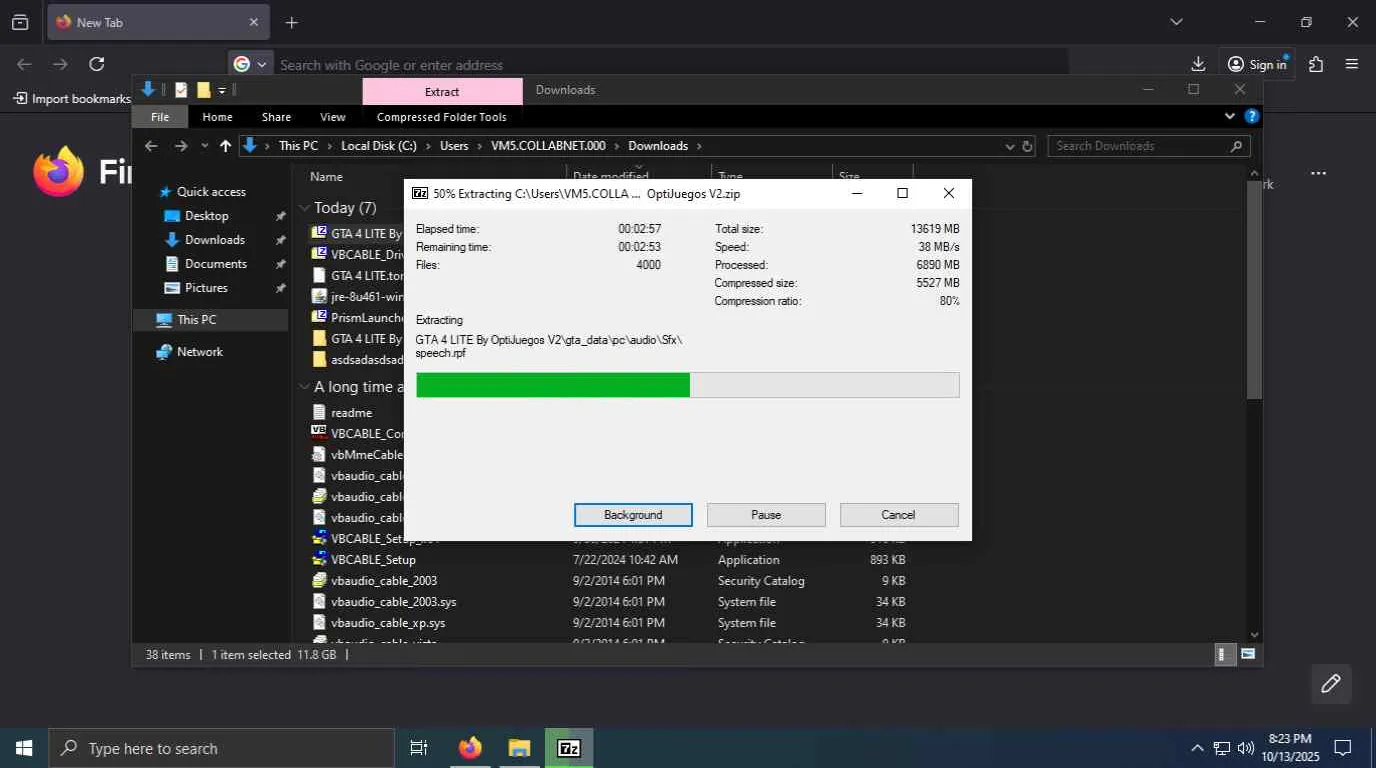Open the Firefox downloads panel
The image size is (1376, 768).
point(1198,64)
